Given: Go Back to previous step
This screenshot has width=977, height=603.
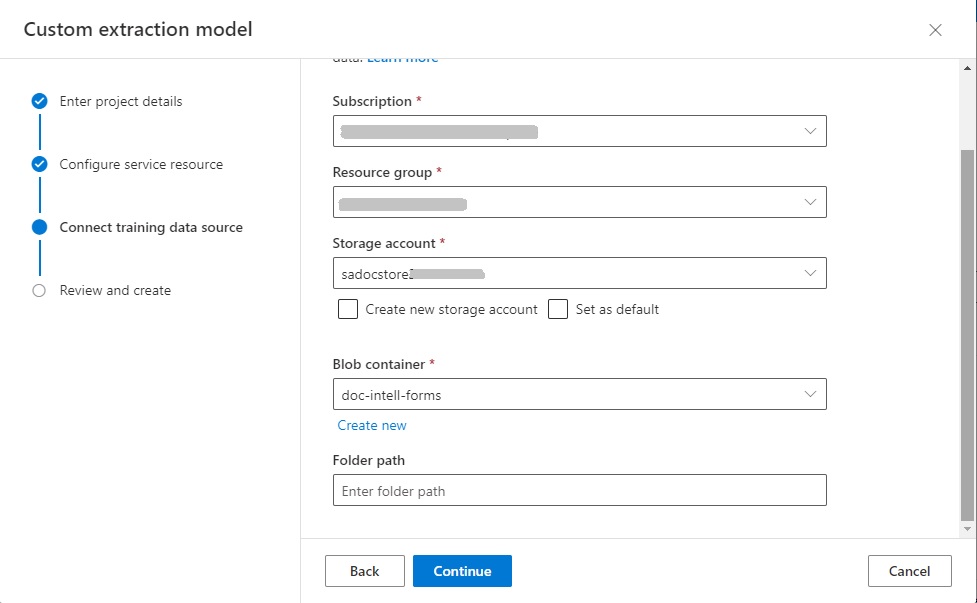Looking at the screenshot, I should (365, 571).
